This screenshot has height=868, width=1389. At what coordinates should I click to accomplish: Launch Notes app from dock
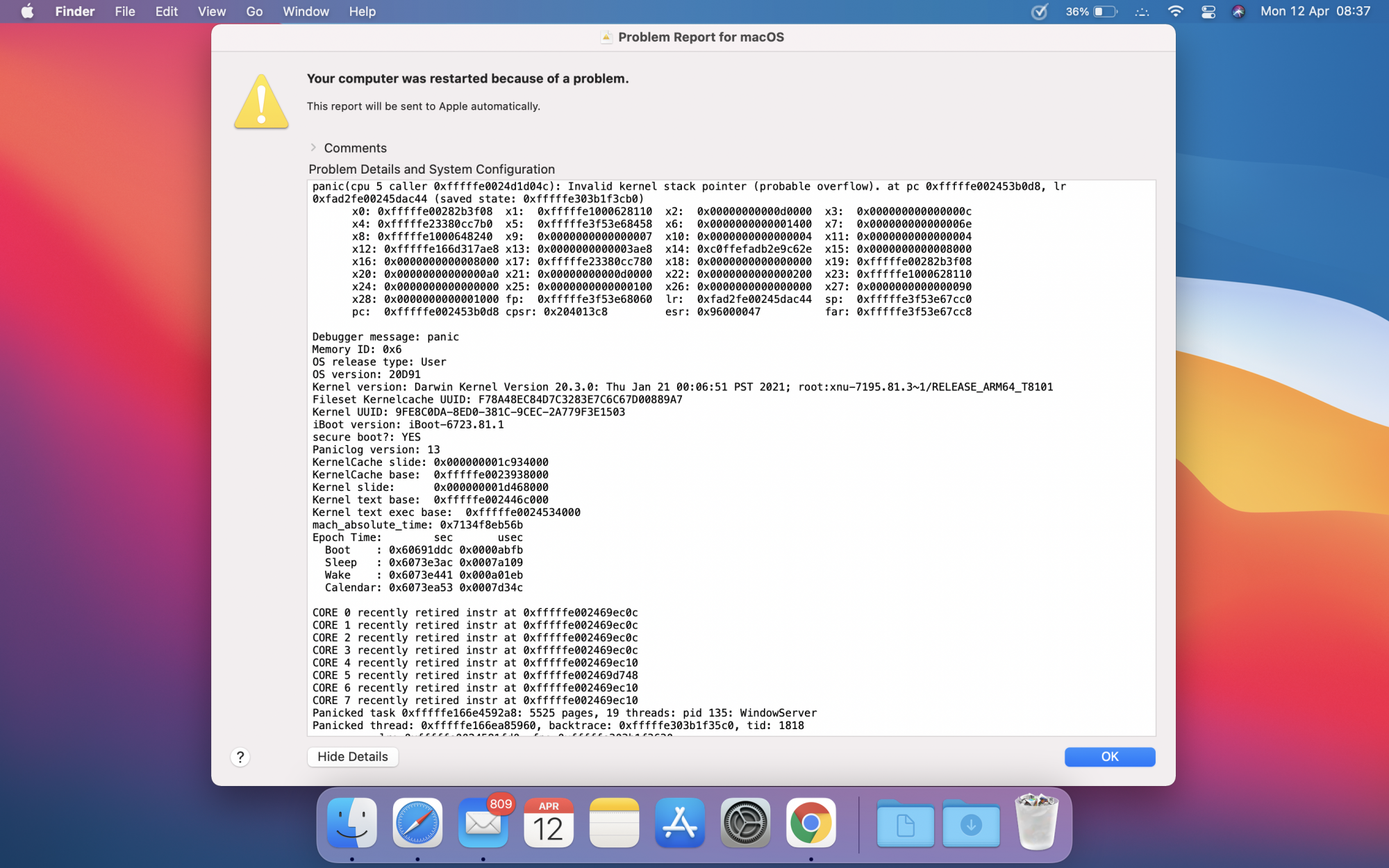tap(614, 824)
